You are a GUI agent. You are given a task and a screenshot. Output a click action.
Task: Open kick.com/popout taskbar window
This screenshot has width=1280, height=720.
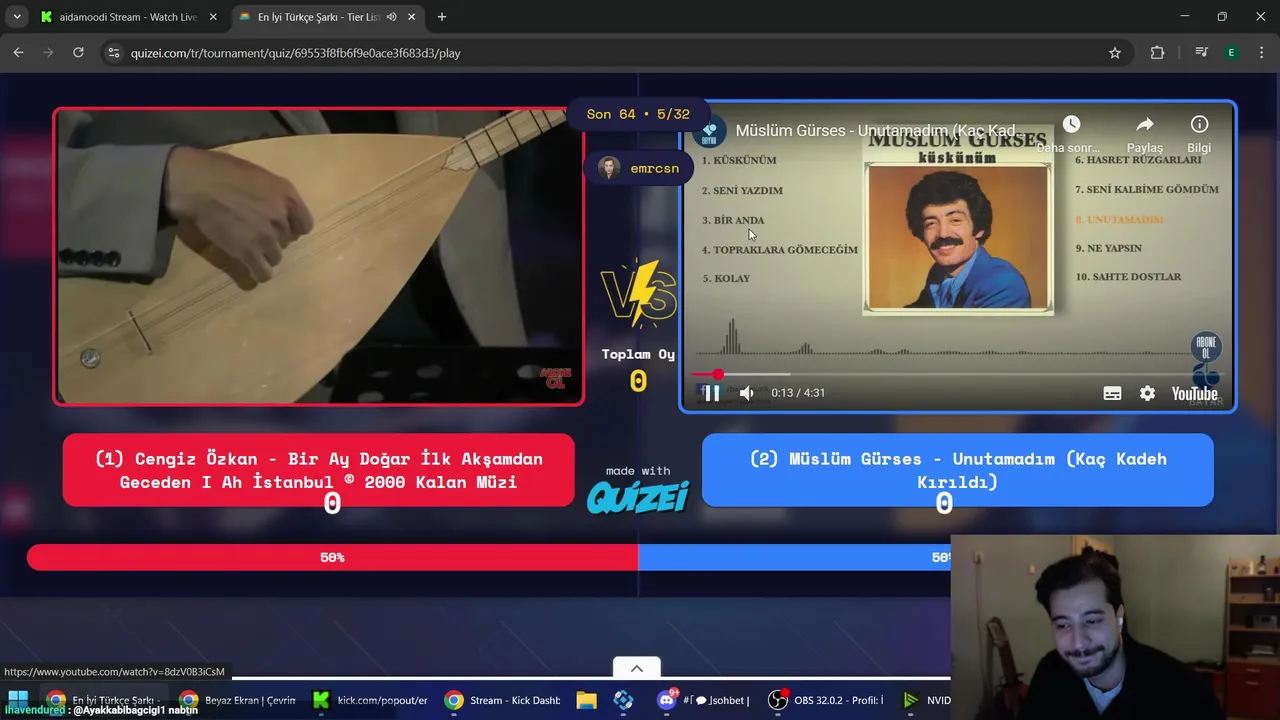[370, 700]
